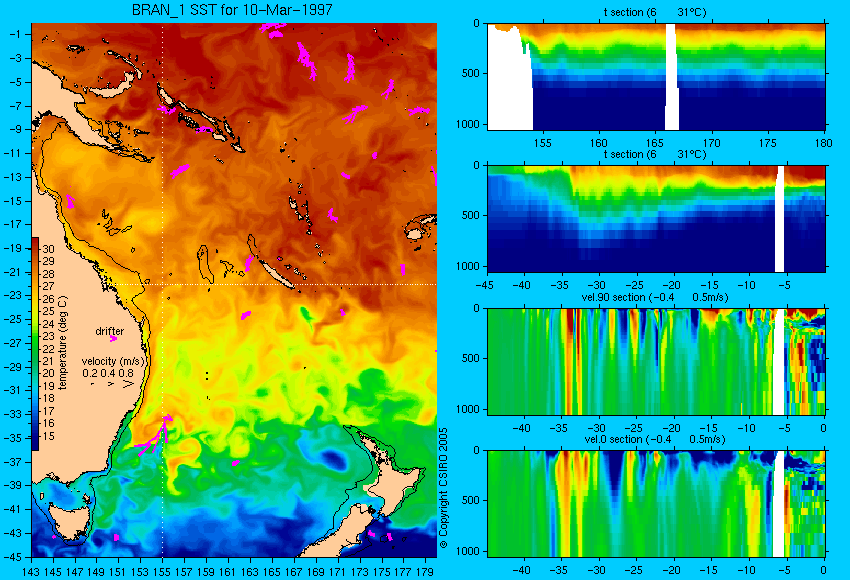Open the vel.90 velocity section plot
Screen dimensions: 850x580
tap(656, 362)
